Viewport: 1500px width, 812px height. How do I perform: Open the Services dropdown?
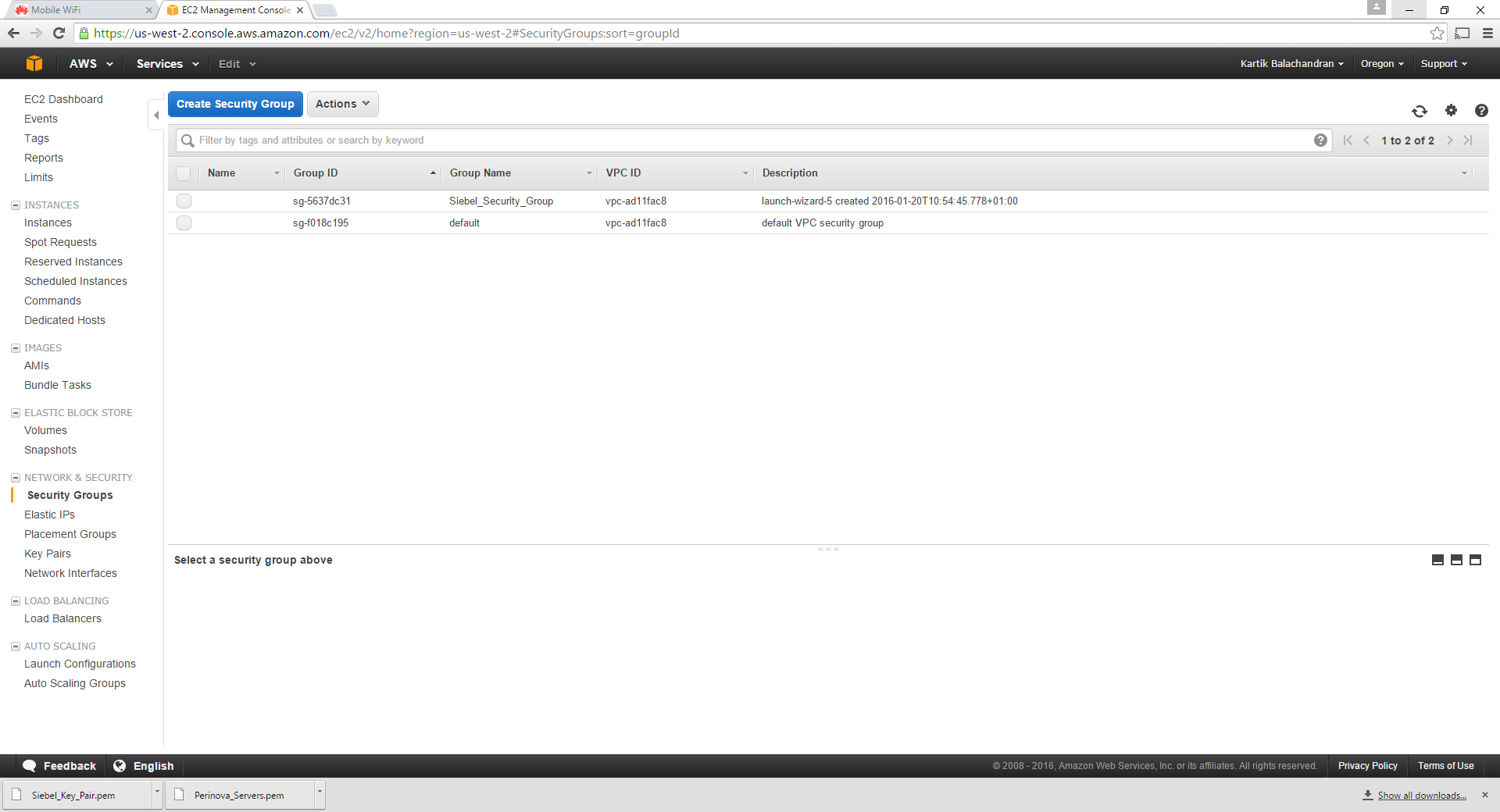[167, 63]
